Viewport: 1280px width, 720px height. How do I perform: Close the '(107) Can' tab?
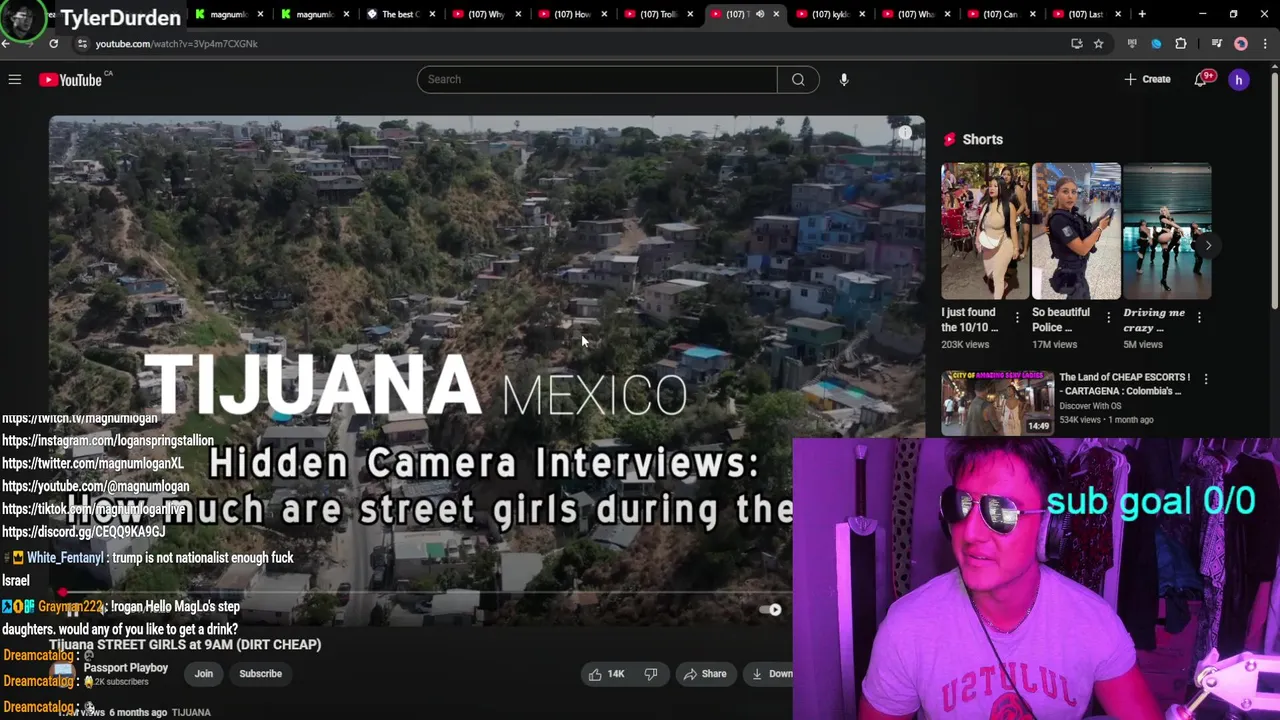click(1033, 14)
